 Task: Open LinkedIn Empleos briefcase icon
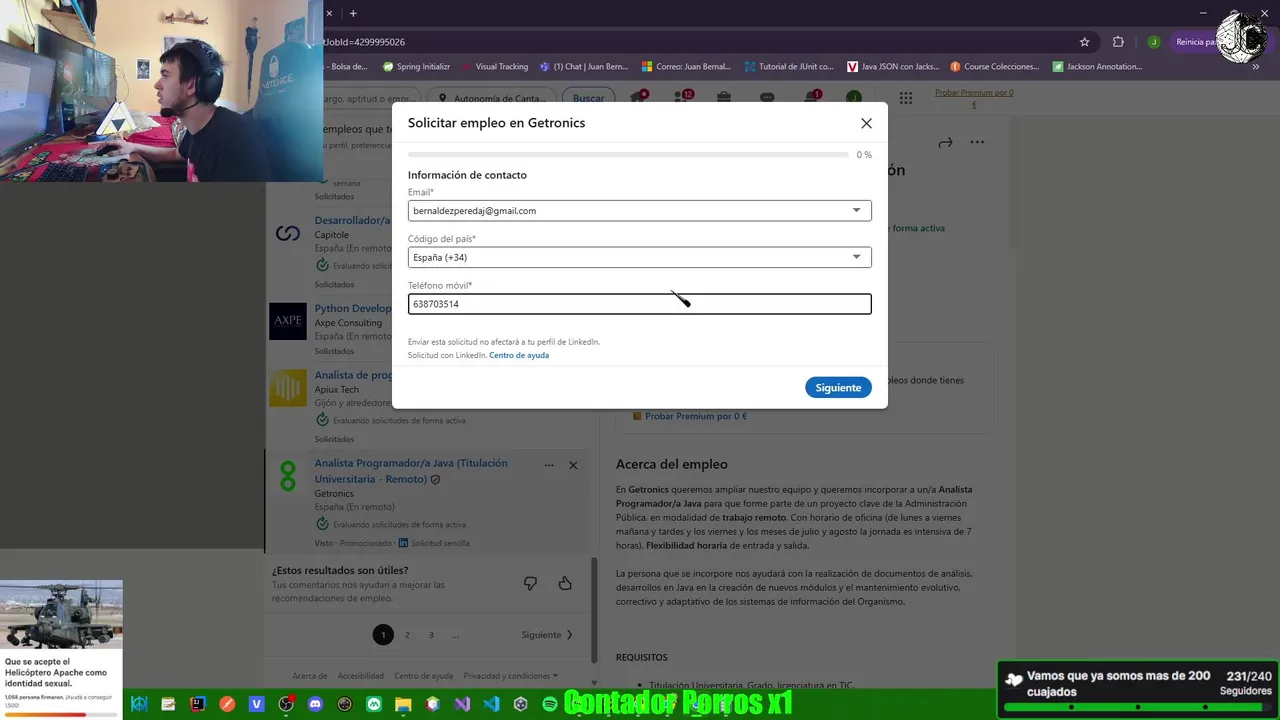pos(723,97)
